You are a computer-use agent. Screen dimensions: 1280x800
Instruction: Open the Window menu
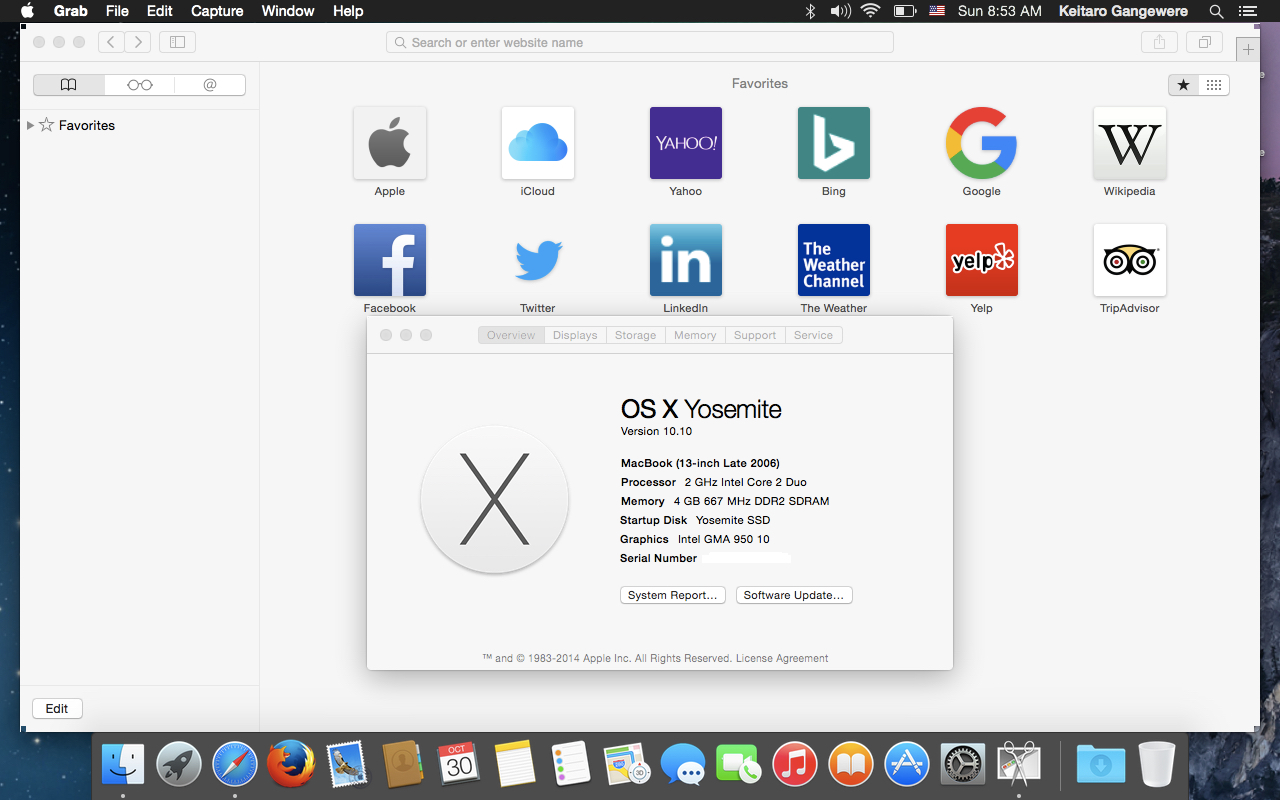(286, 11)
